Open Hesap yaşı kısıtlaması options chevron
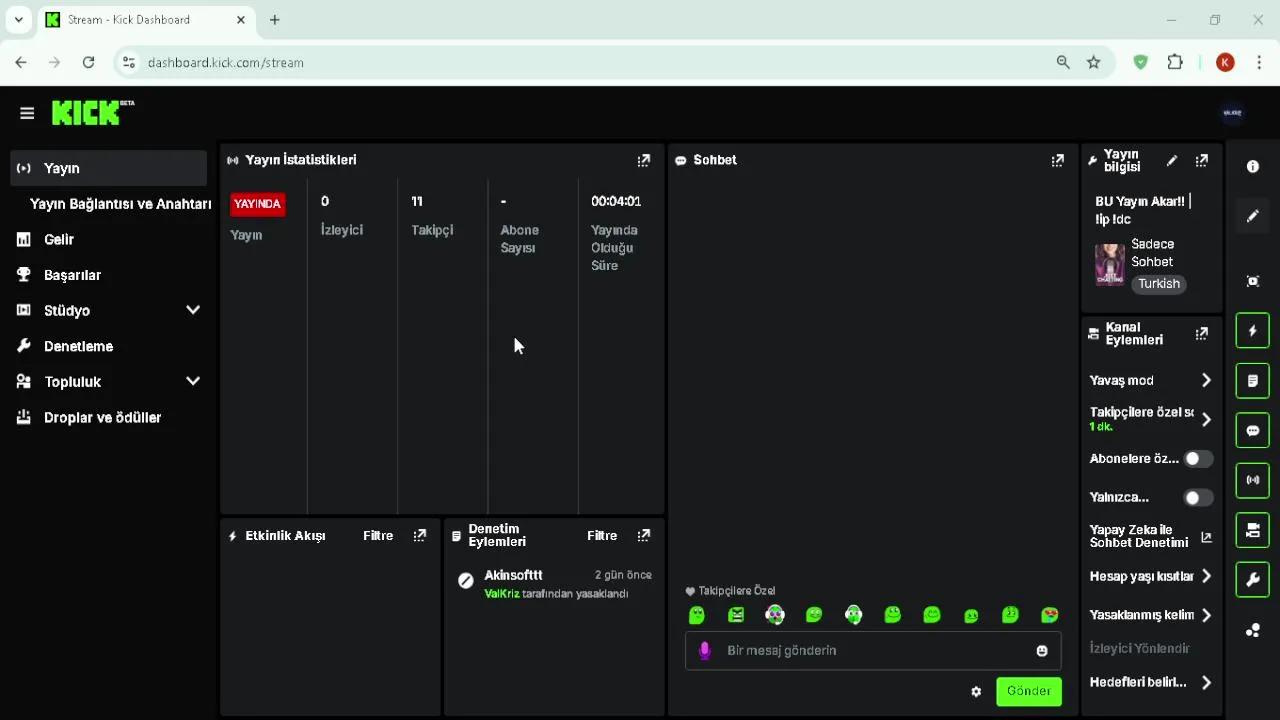The image size is (1280, 720). [1206, 576]
